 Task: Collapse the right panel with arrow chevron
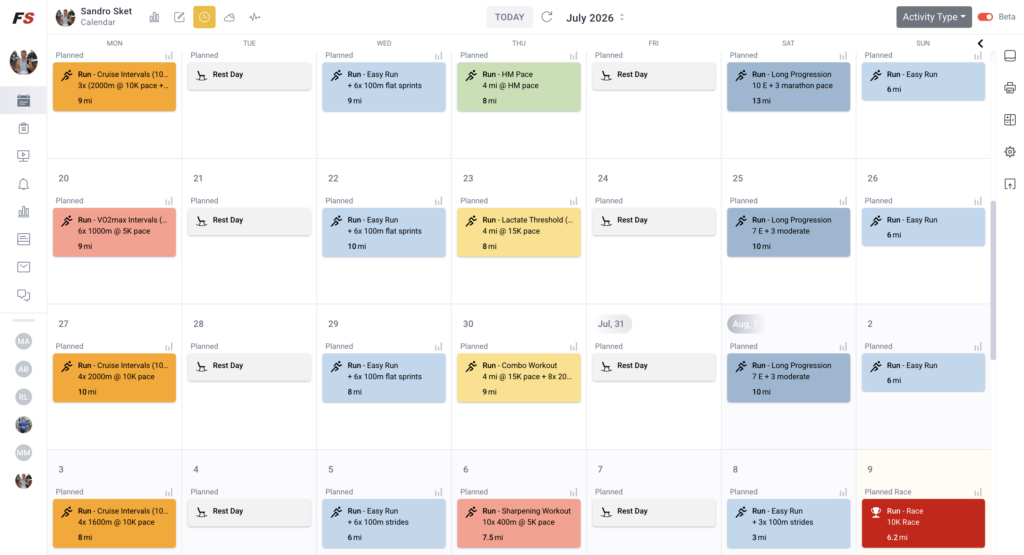pos(980,43)
